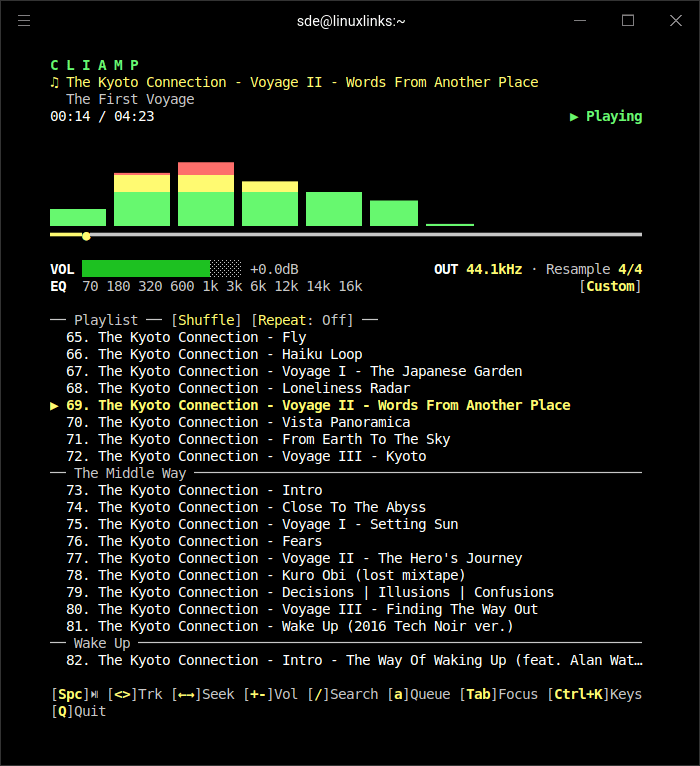The height and width of the screenshot is (766, 700).
Task: Click the Resample 4/4 setting
Action: 594,269
